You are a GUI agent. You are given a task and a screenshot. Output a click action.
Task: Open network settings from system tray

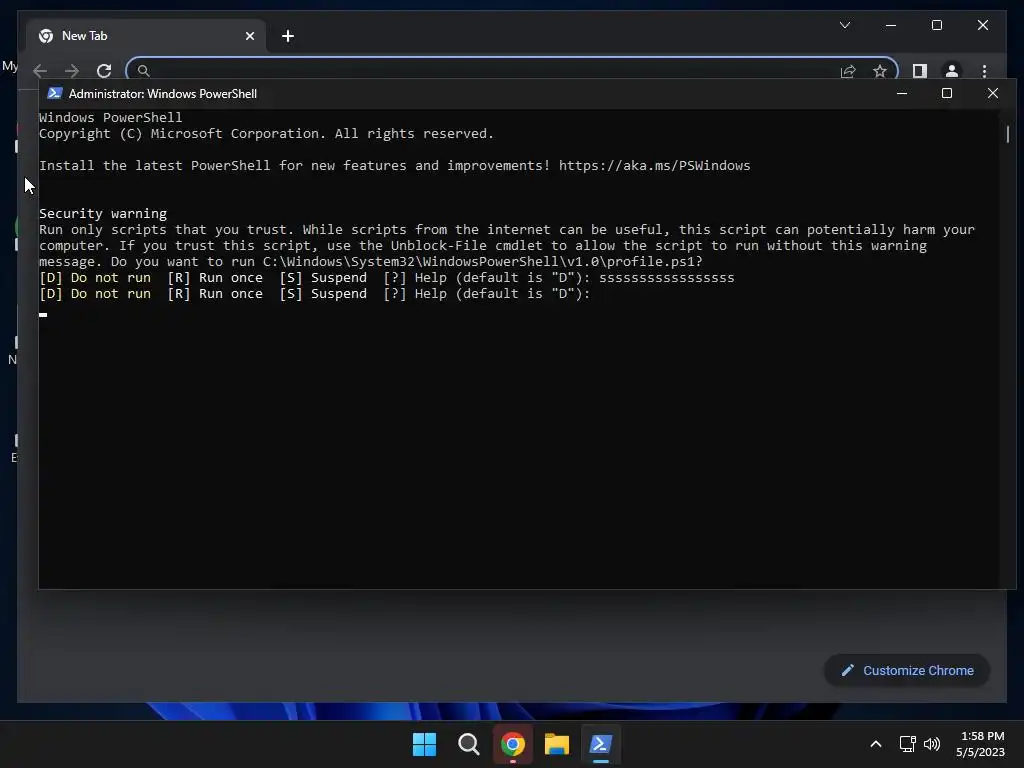907,744
